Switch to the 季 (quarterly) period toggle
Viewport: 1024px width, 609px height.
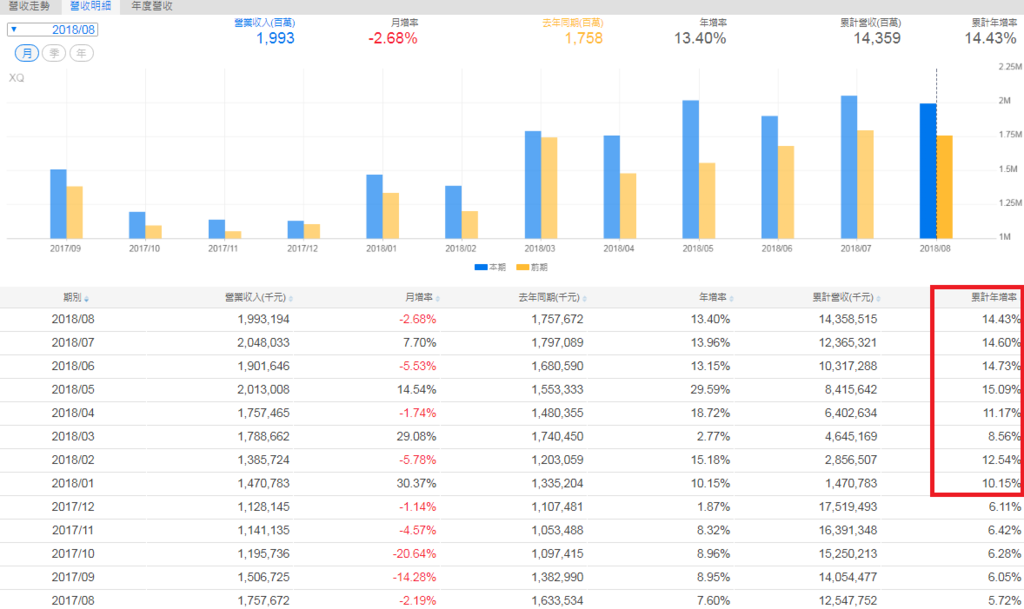coord(54,53)
